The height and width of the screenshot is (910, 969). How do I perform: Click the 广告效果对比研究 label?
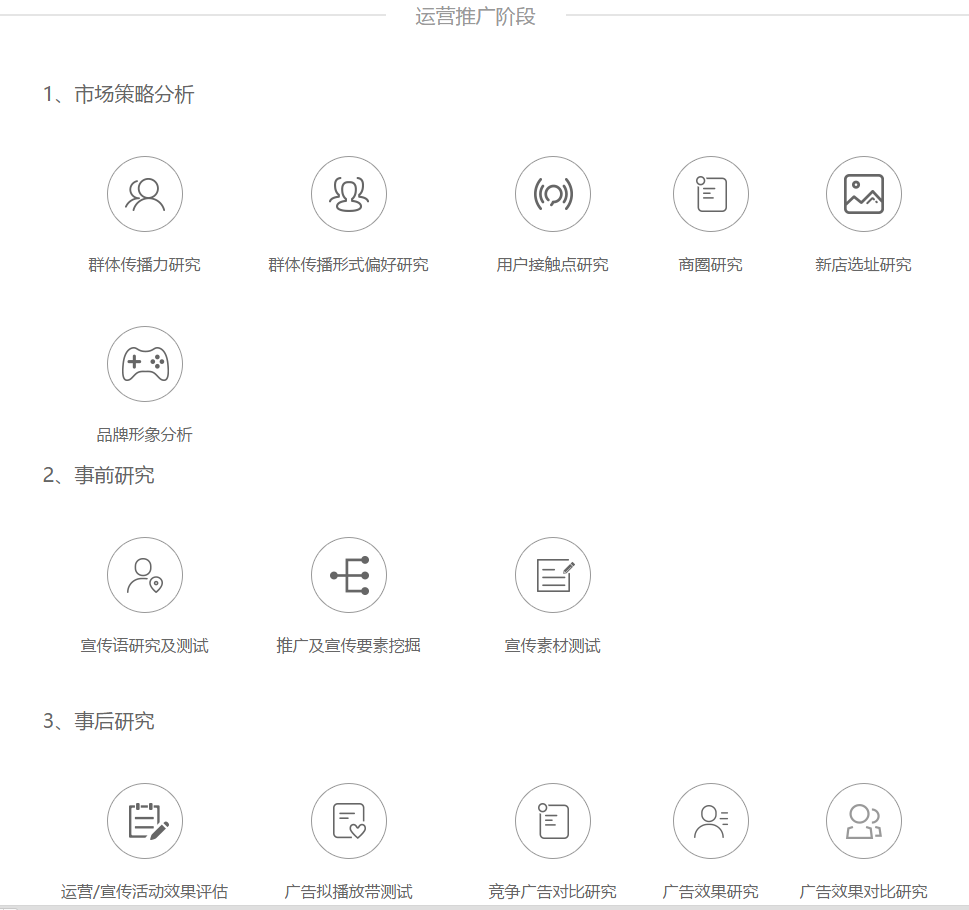(x=863, y=892)
